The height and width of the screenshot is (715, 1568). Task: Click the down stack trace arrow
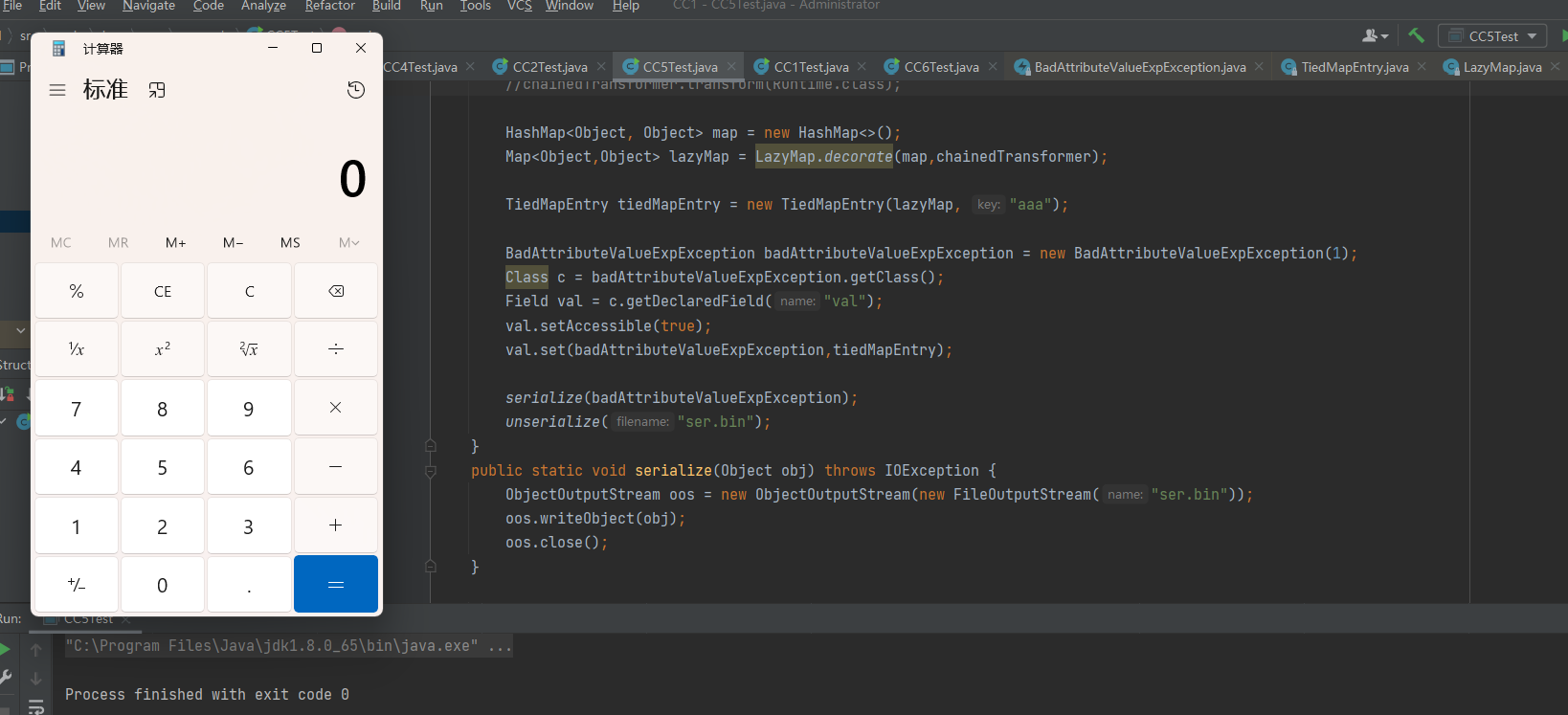(x=36, y=679)
